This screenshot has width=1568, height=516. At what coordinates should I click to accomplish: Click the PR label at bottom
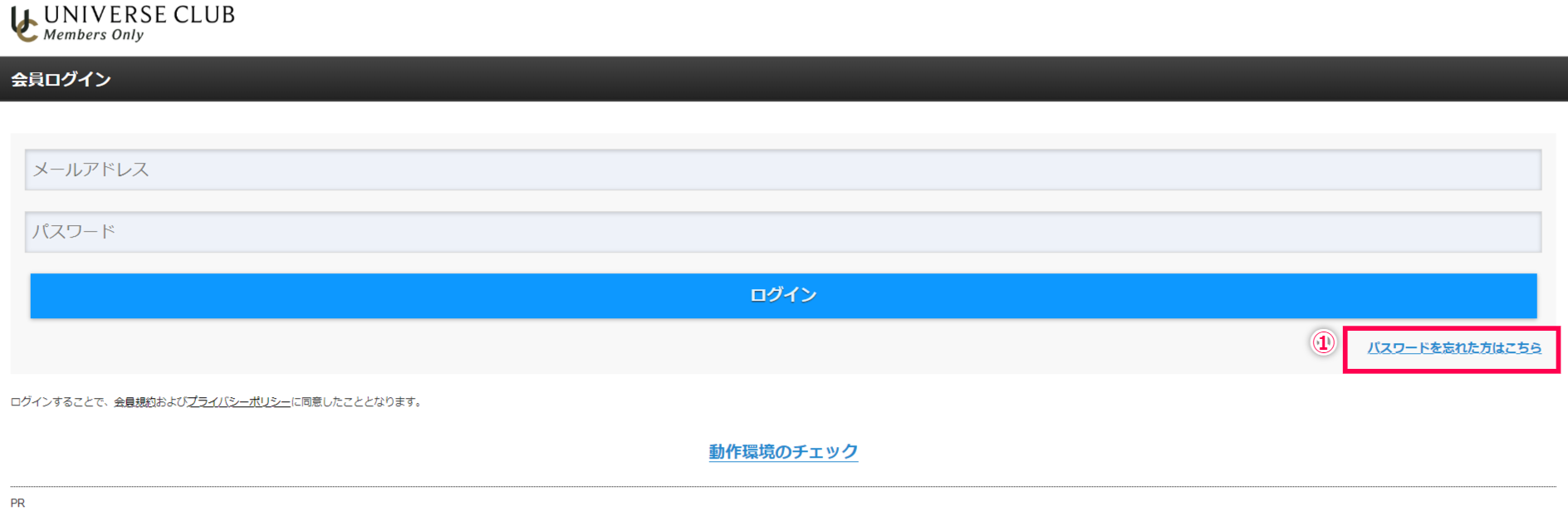click(x=17, y=504)
